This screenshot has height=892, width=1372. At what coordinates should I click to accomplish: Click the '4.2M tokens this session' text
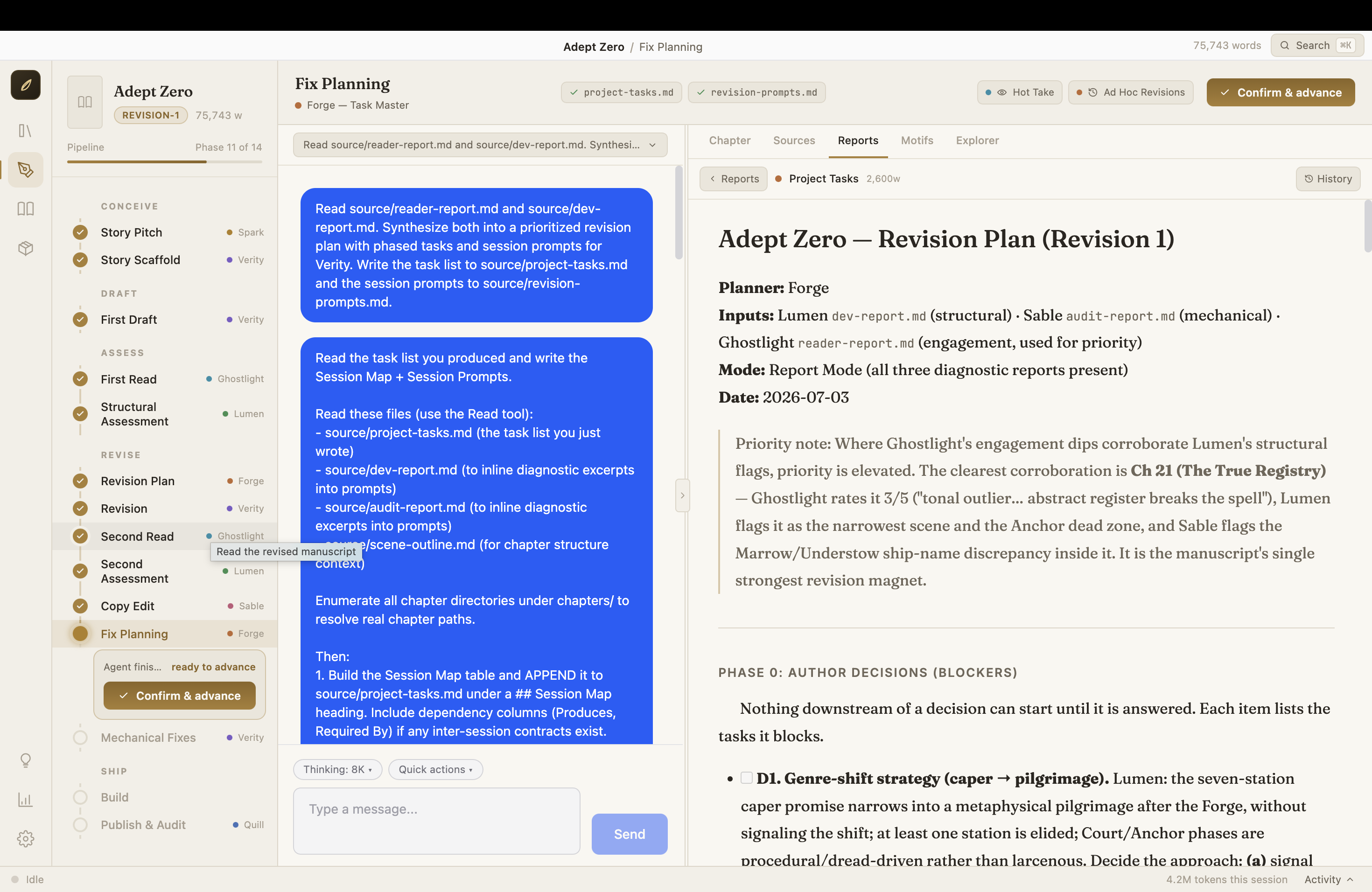pyautogui.click(x=1227, y=879)
